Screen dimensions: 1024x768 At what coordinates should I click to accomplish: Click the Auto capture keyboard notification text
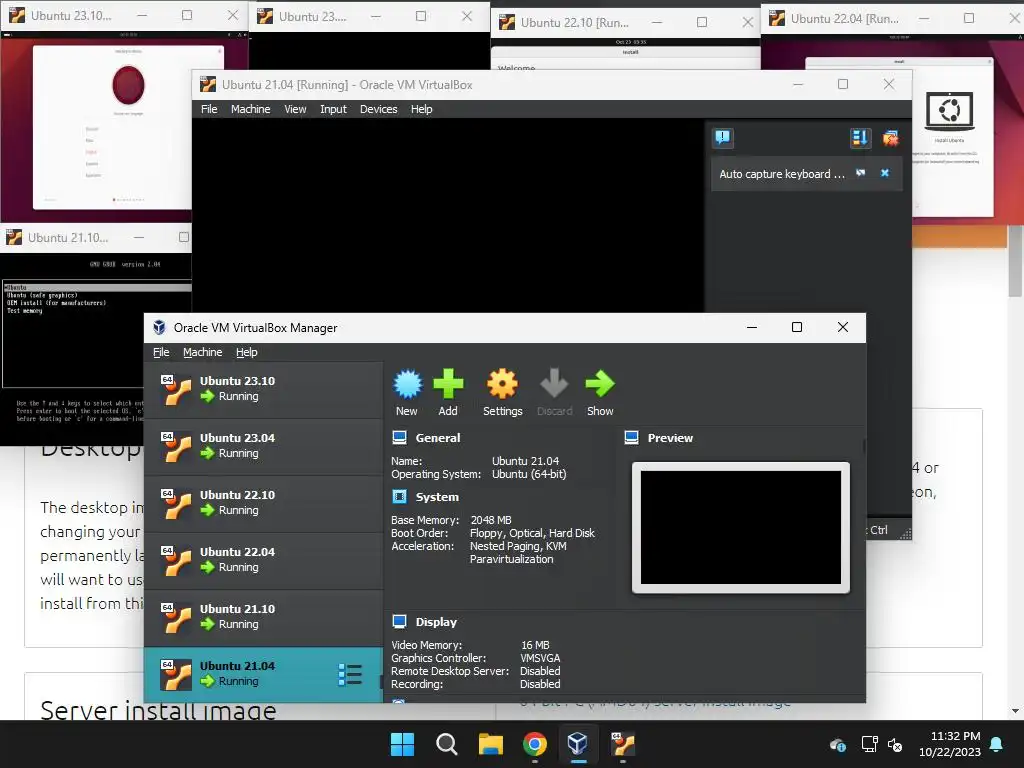click(782, 174)
